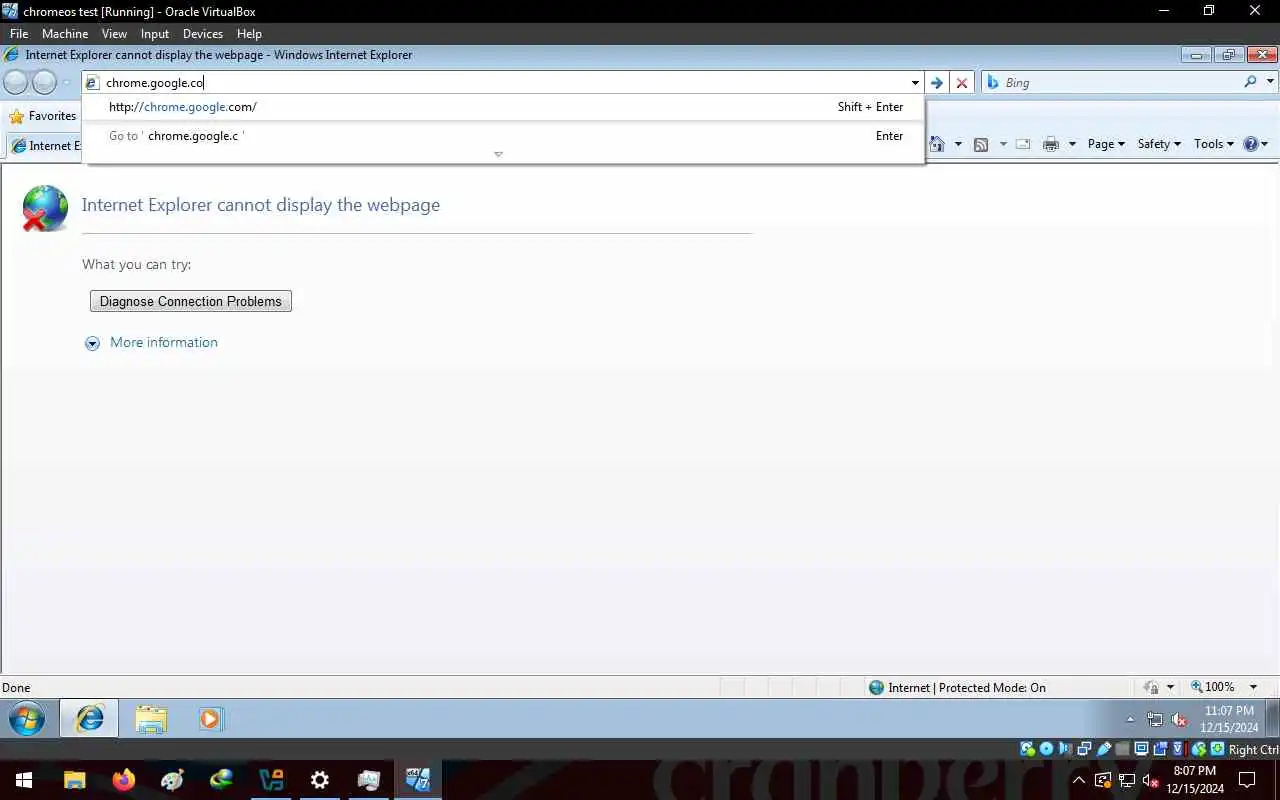Click the VirtualBox optical disk status icon

1046,749
